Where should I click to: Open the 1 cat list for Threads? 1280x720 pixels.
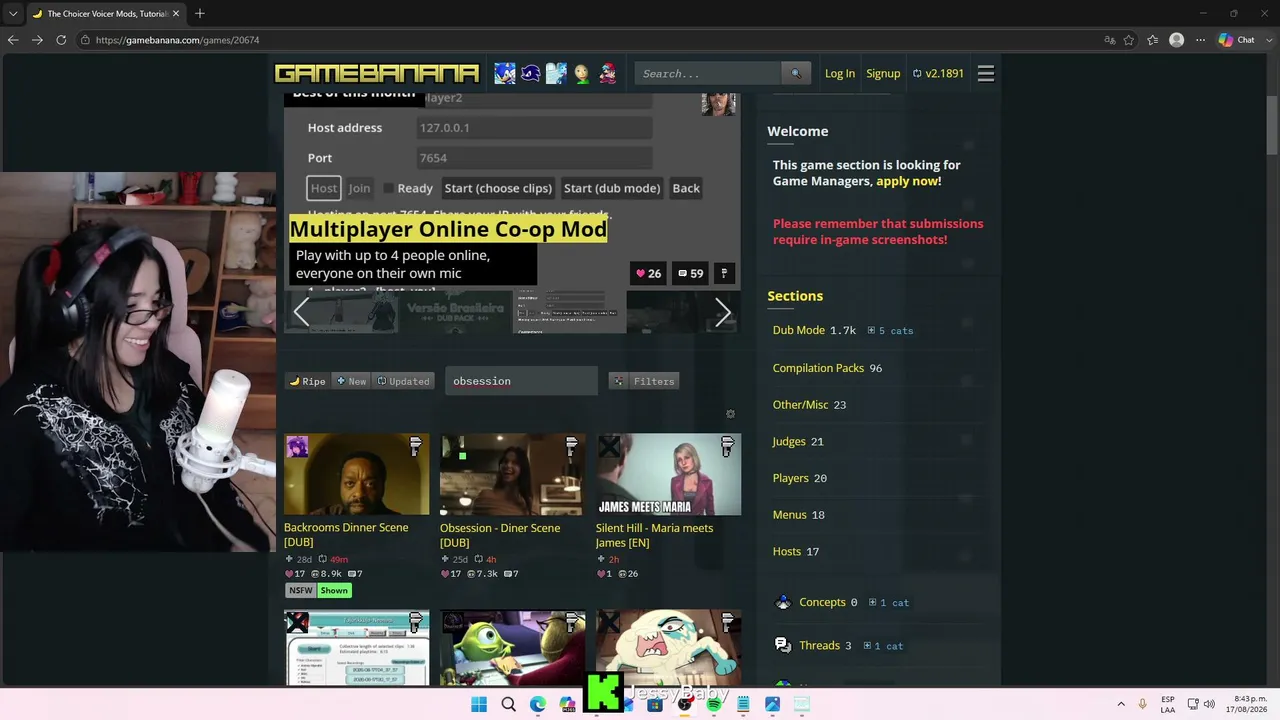pyautogui.click(x=882, y=646)
